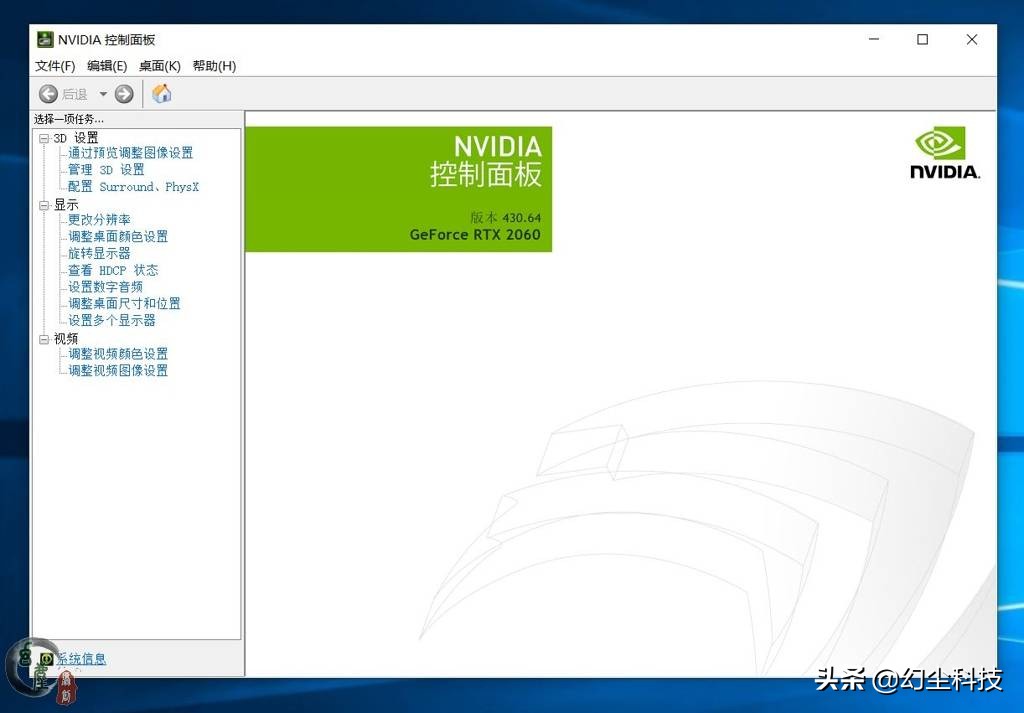Collapse the 显示 tree section
1024x713 pixels.
point(43,204)
